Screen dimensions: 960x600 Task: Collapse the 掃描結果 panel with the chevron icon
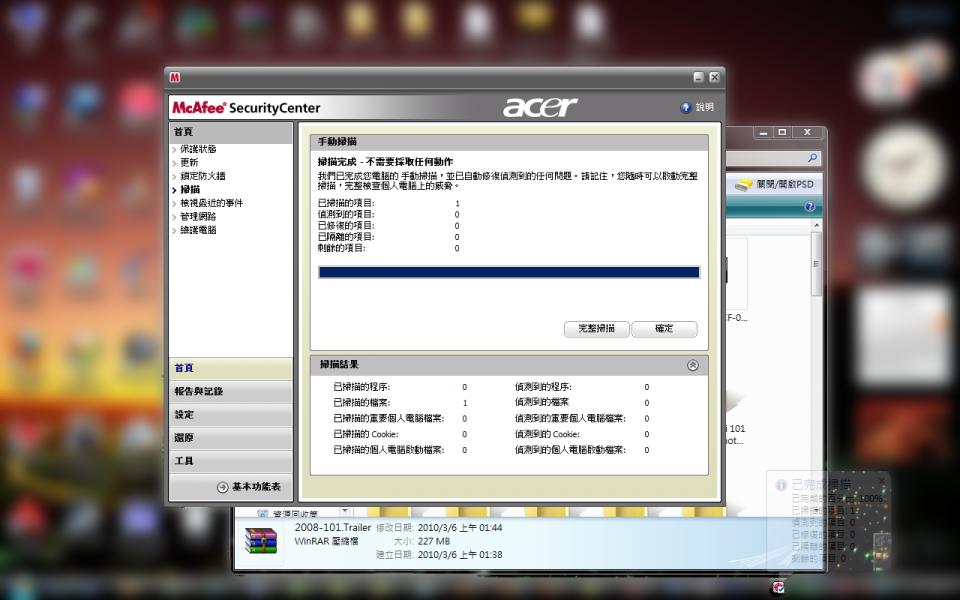tap(692, 366)
